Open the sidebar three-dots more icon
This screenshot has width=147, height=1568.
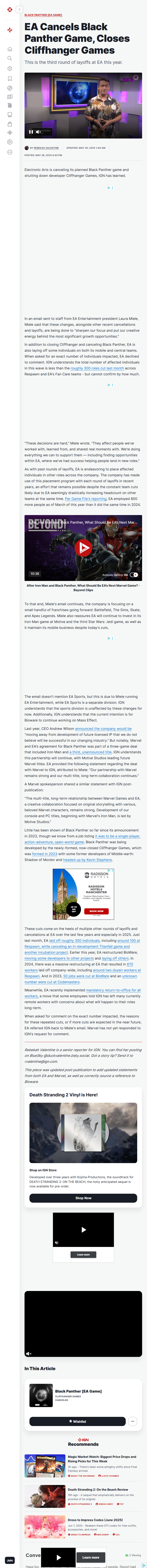click(x=10, y=152)
